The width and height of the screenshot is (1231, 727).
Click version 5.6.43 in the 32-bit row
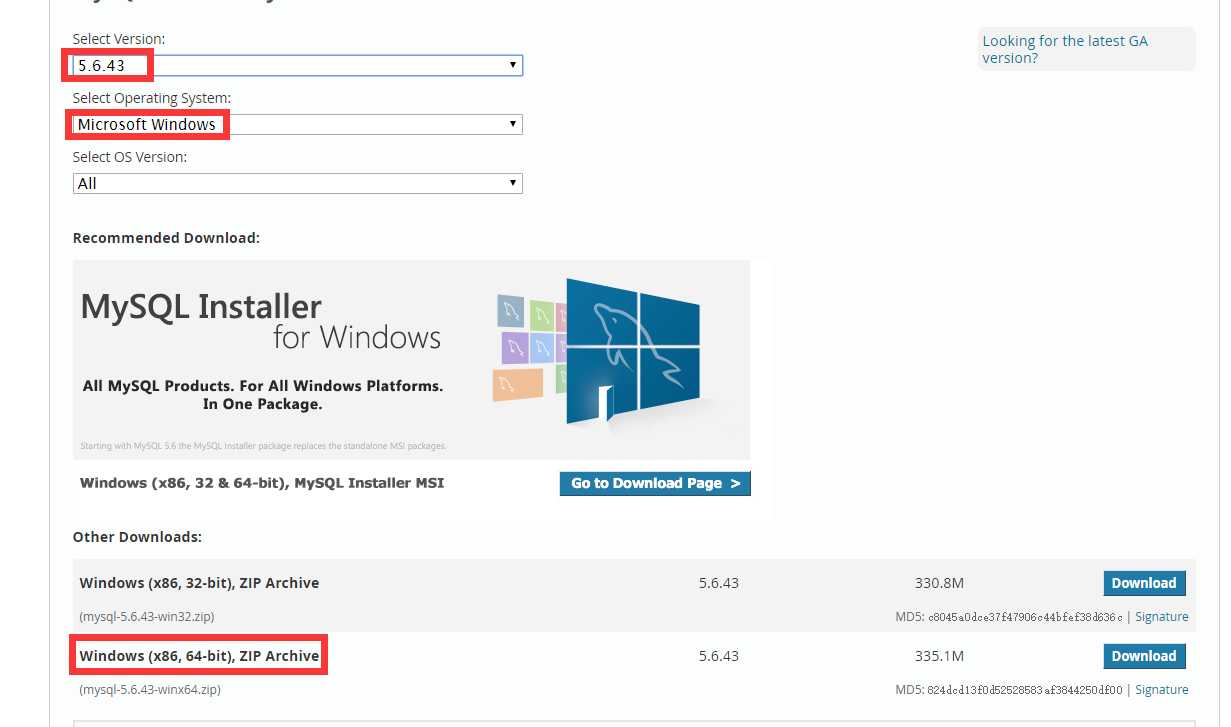click(x=719, y=583)
